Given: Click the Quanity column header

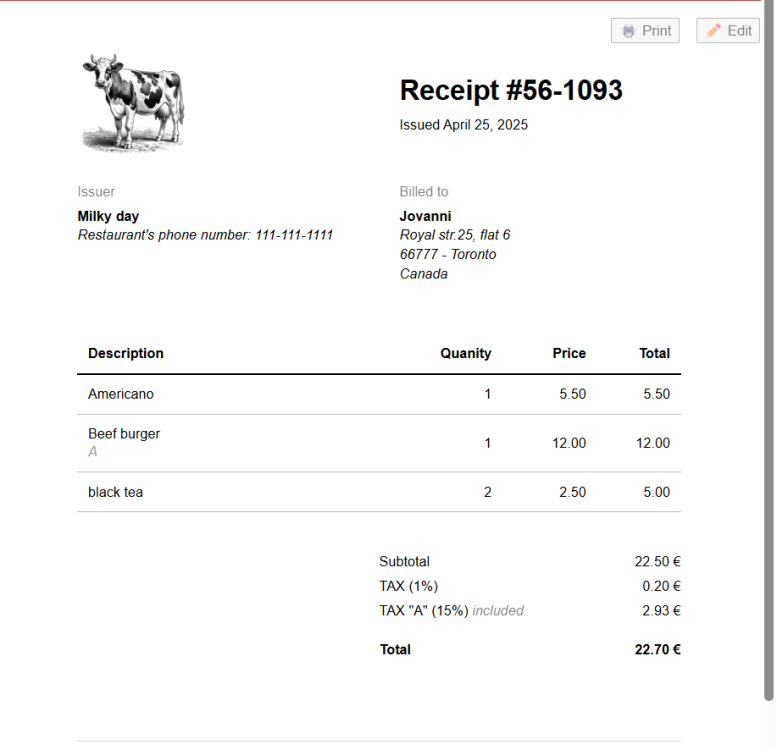Looking at the screenshot, I should [x=465, y=353].
